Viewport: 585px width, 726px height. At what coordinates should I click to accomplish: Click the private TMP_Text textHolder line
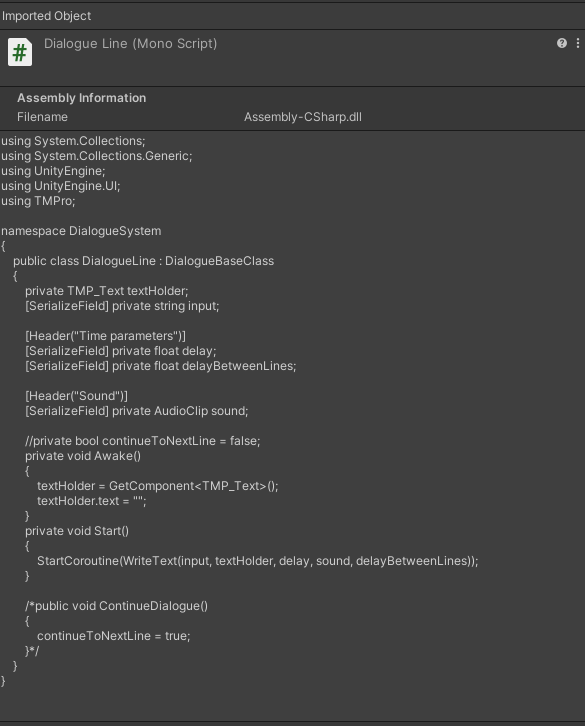107,291
